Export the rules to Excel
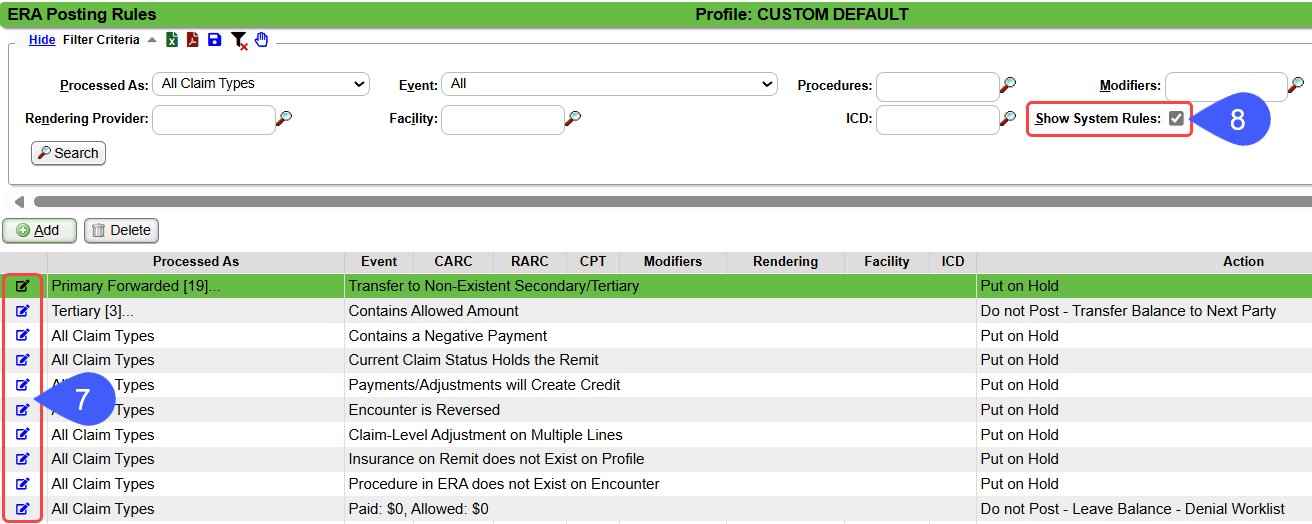Viewport: 1312px width, 524px height. 172,40
